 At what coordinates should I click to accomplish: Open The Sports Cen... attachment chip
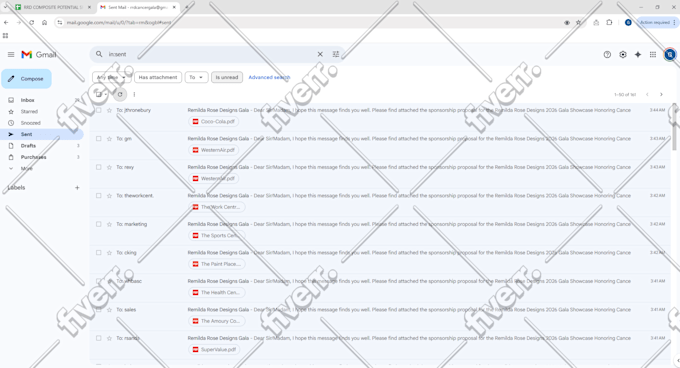coord(216,236)
